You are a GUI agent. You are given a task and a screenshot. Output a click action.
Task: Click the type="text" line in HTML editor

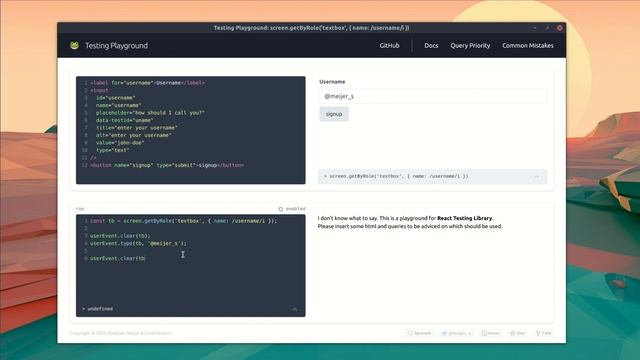pos(113,150)
